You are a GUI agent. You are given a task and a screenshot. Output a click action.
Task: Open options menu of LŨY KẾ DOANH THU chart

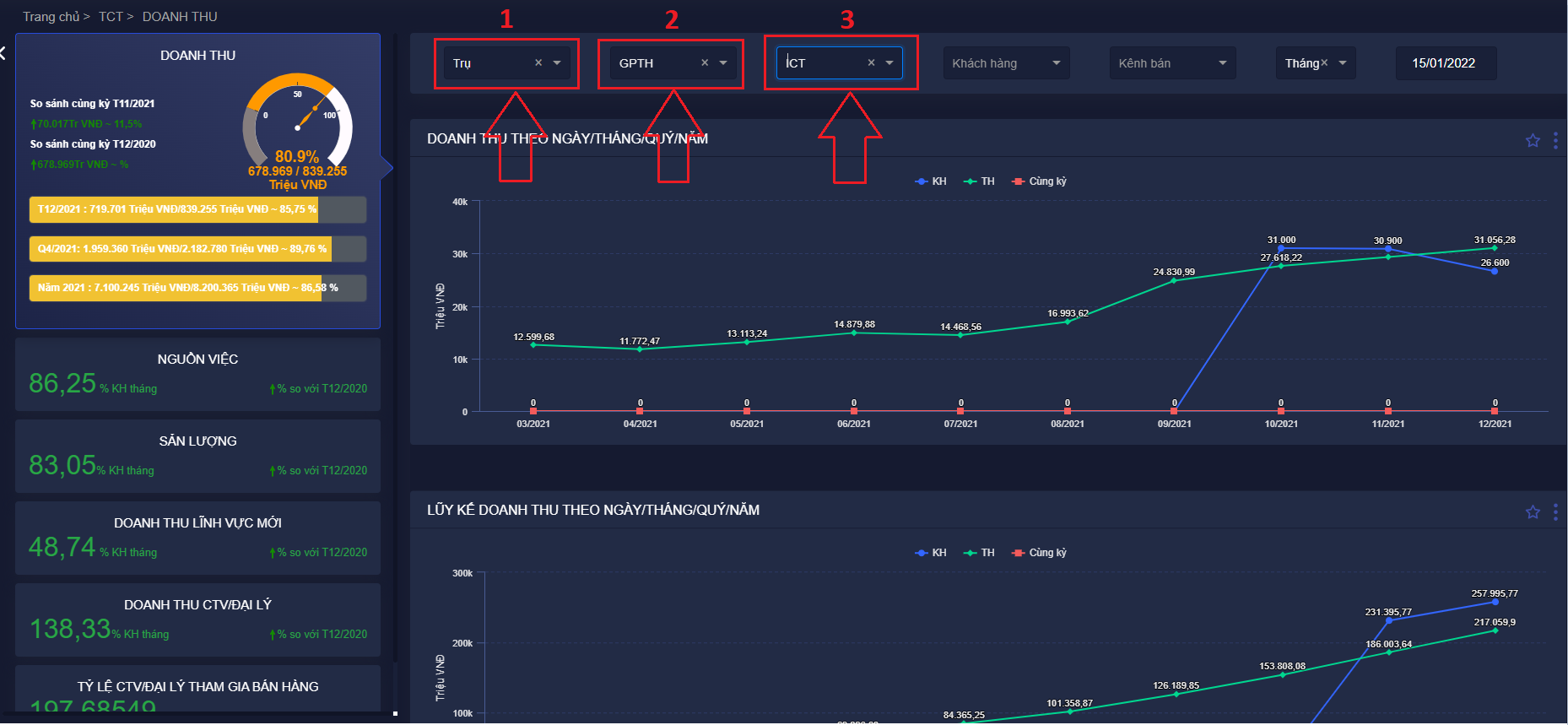(1555, 511)
